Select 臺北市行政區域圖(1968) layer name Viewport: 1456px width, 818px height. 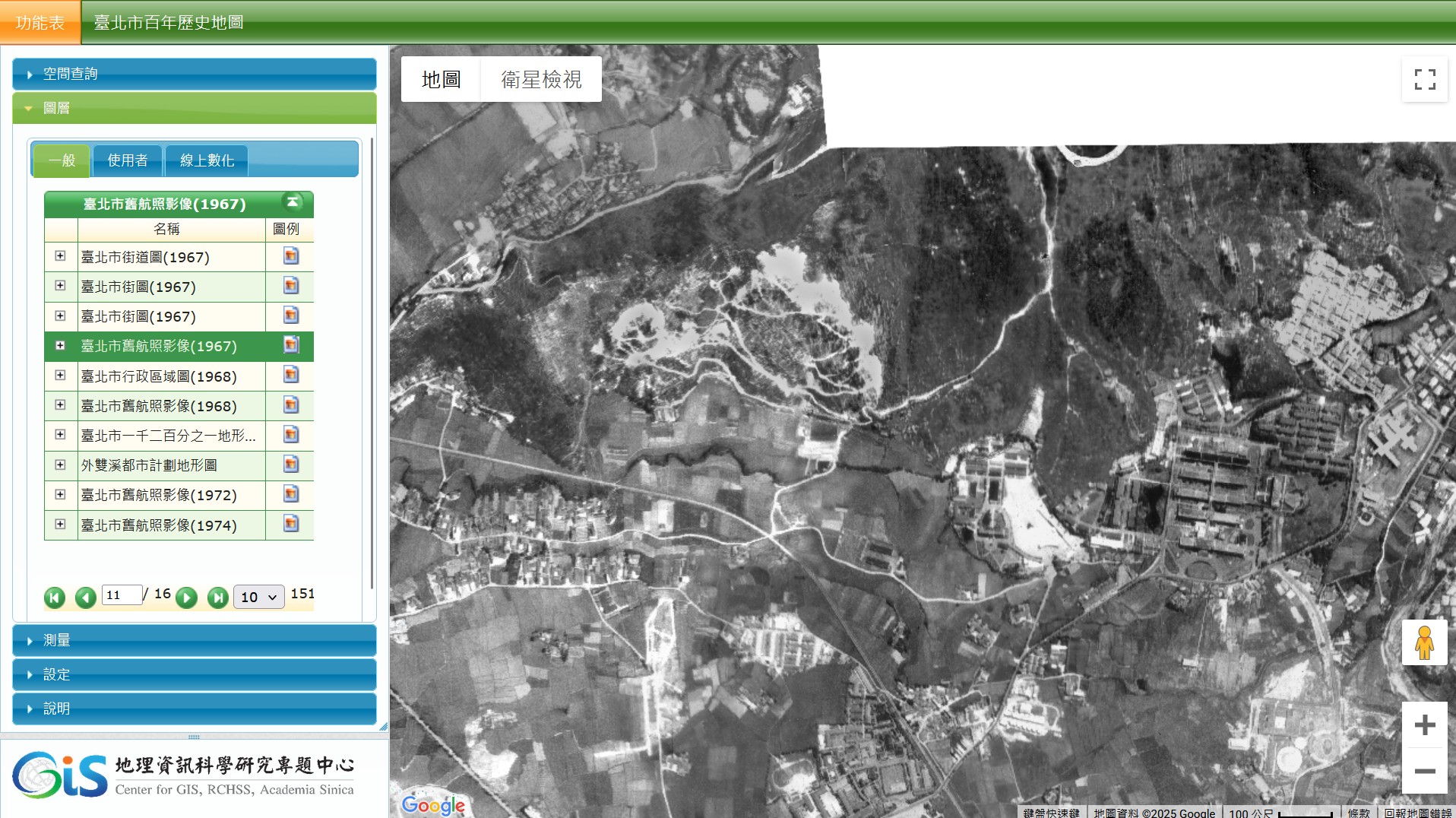coord(159,376)
